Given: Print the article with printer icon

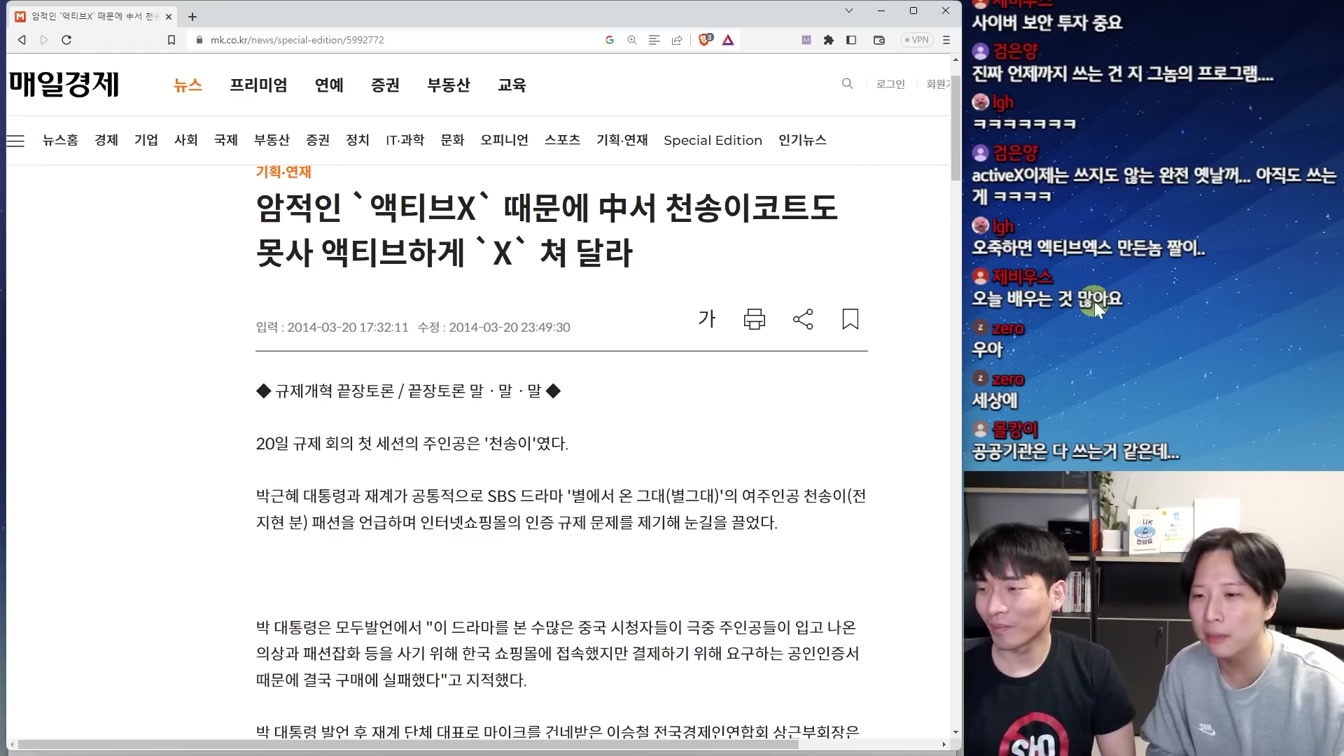Looking at the screenshot, I should [755, 319].
